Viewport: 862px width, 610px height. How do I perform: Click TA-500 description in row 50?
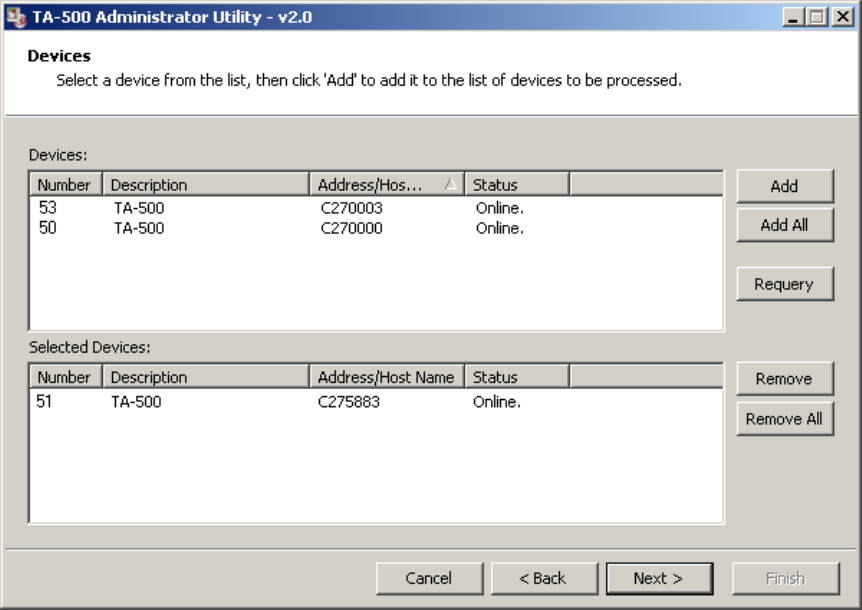point(139,228)
